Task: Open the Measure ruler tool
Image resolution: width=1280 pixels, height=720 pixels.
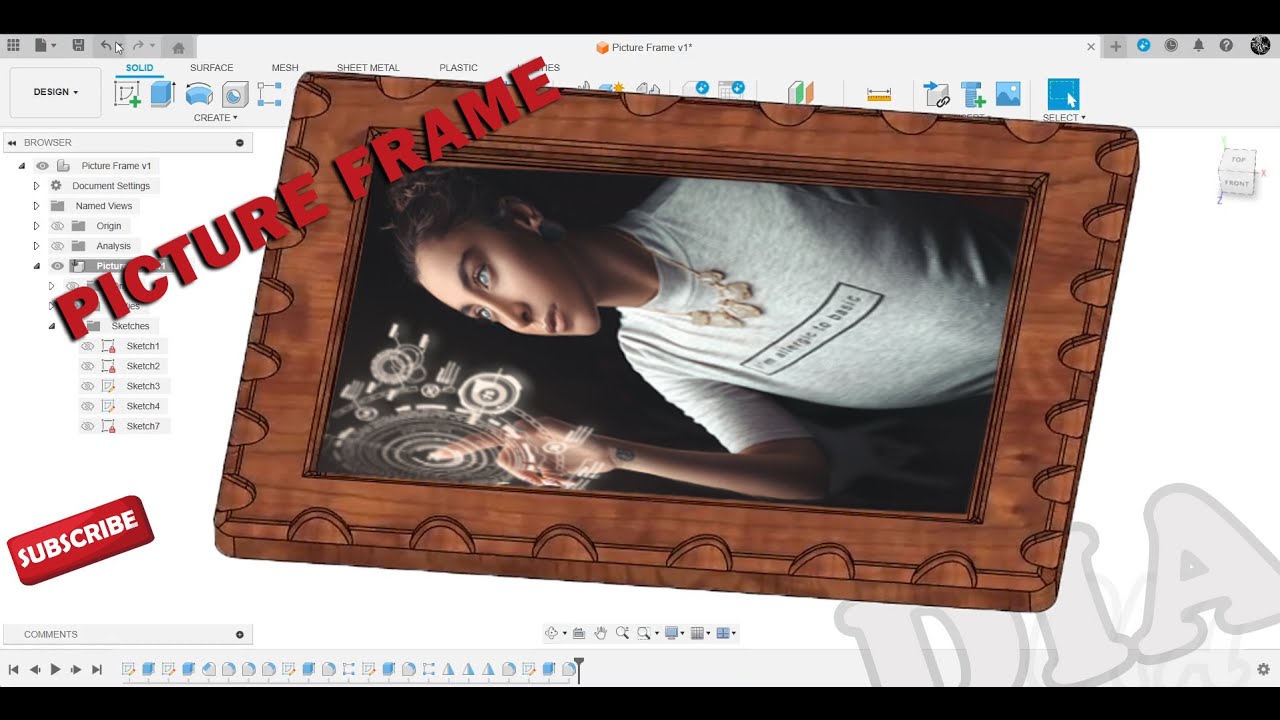Action: [x=879, y=94]
